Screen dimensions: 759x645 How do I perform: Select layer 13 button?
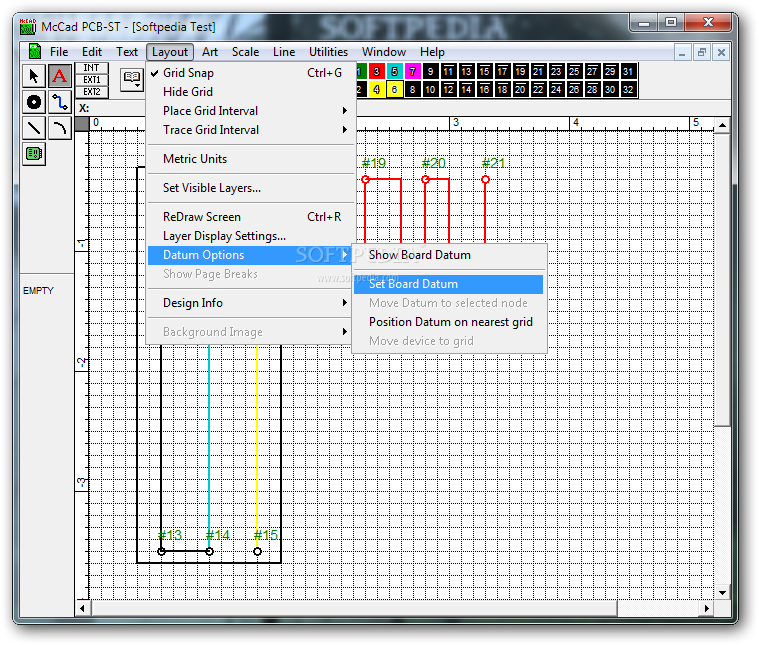tap(466, 72)
